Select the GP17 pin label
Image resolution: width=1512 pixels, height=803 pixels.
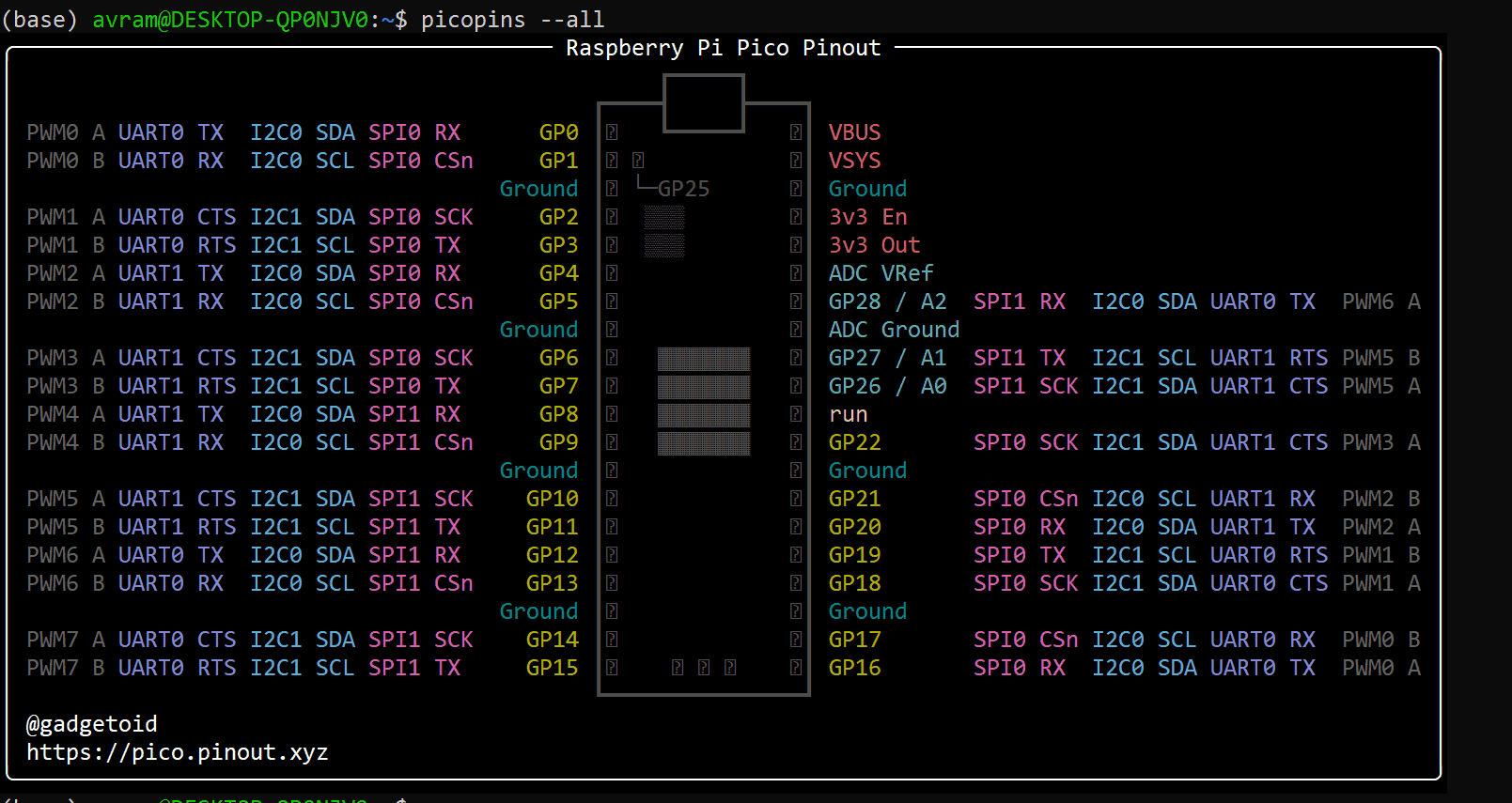(x=855, y=640)
